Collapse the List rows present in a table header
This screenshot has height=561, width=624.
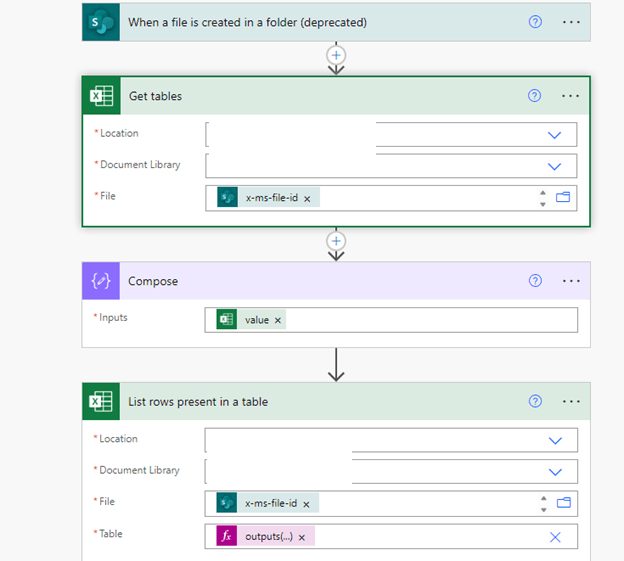[336, 401]
